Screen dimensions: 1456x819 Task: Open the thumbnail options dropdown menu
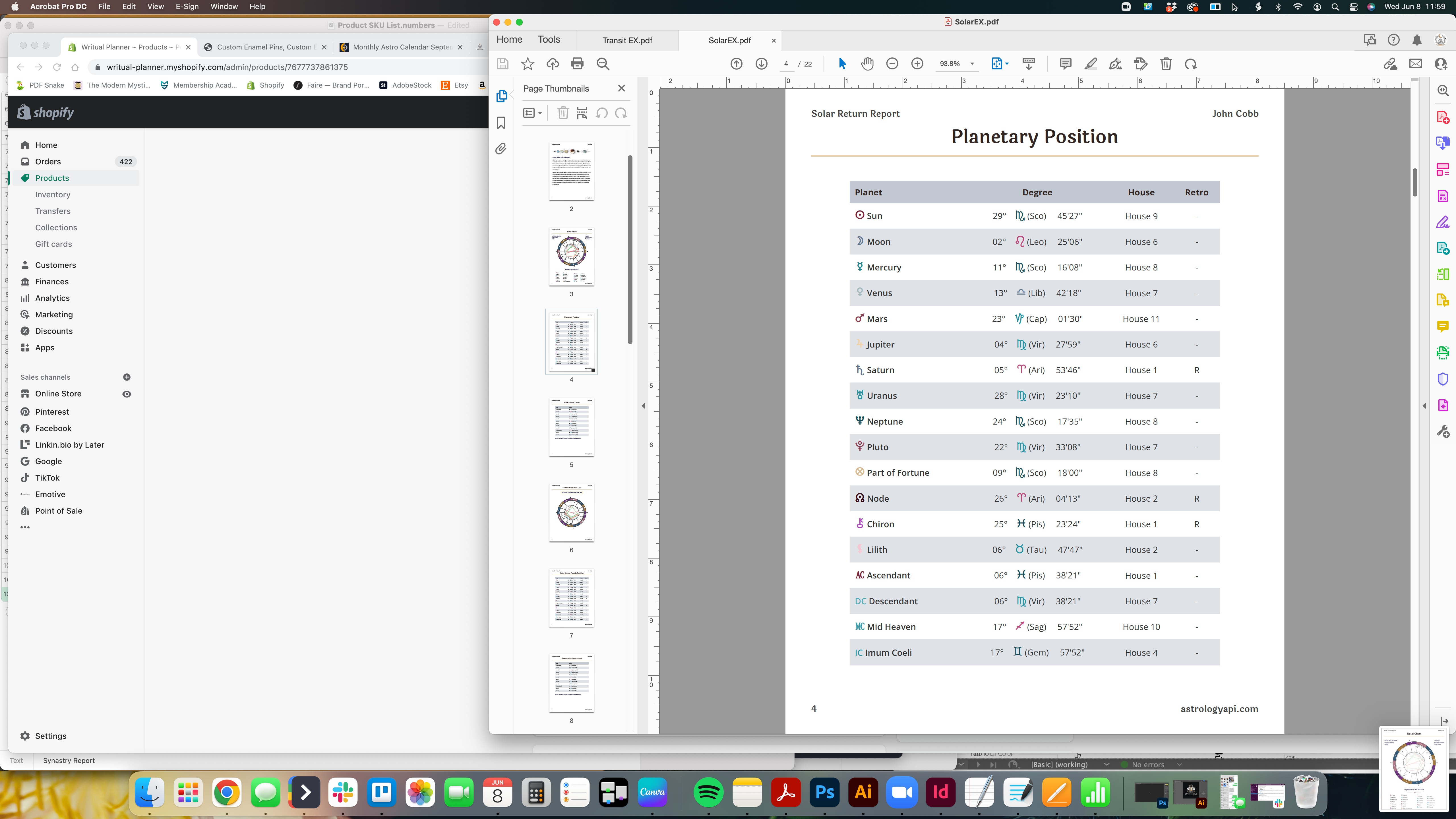tap(532, 113)
